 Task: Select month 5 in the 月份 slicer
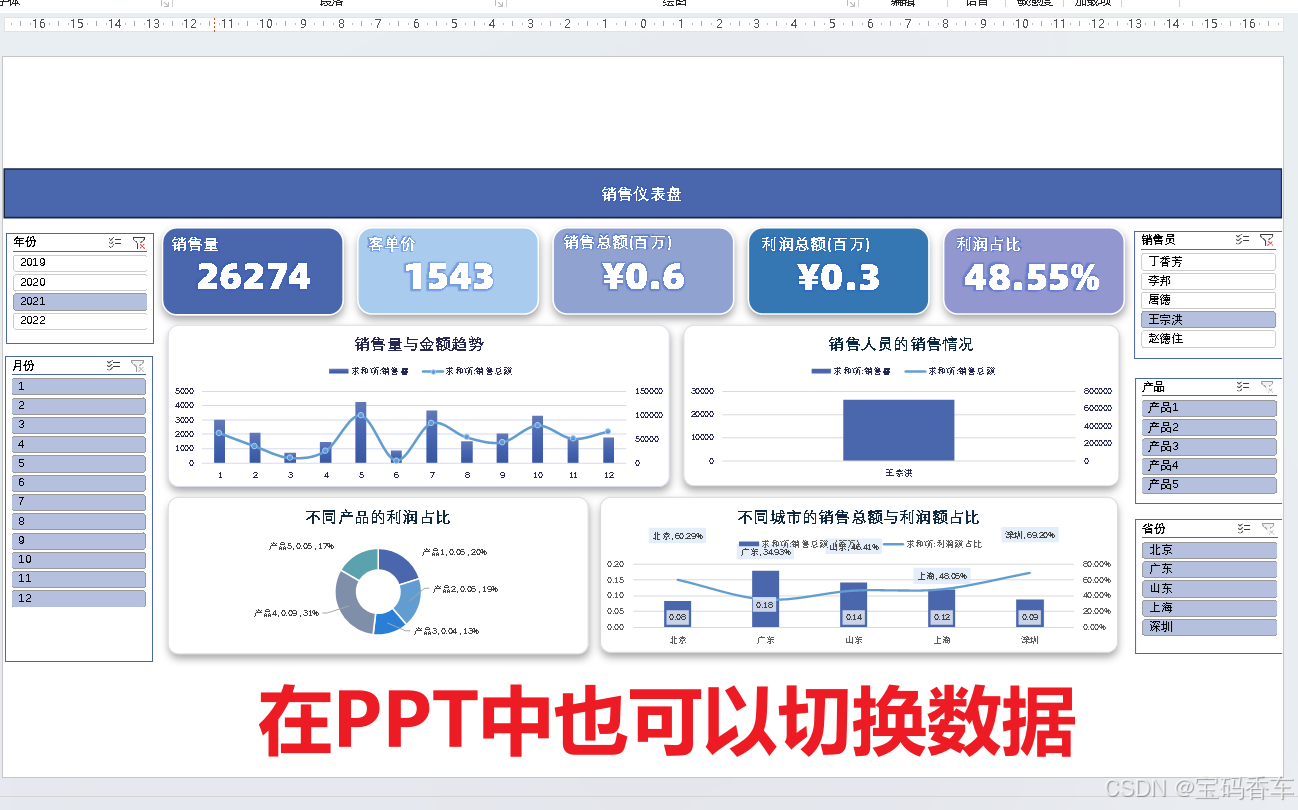click(x=79, y=463)
